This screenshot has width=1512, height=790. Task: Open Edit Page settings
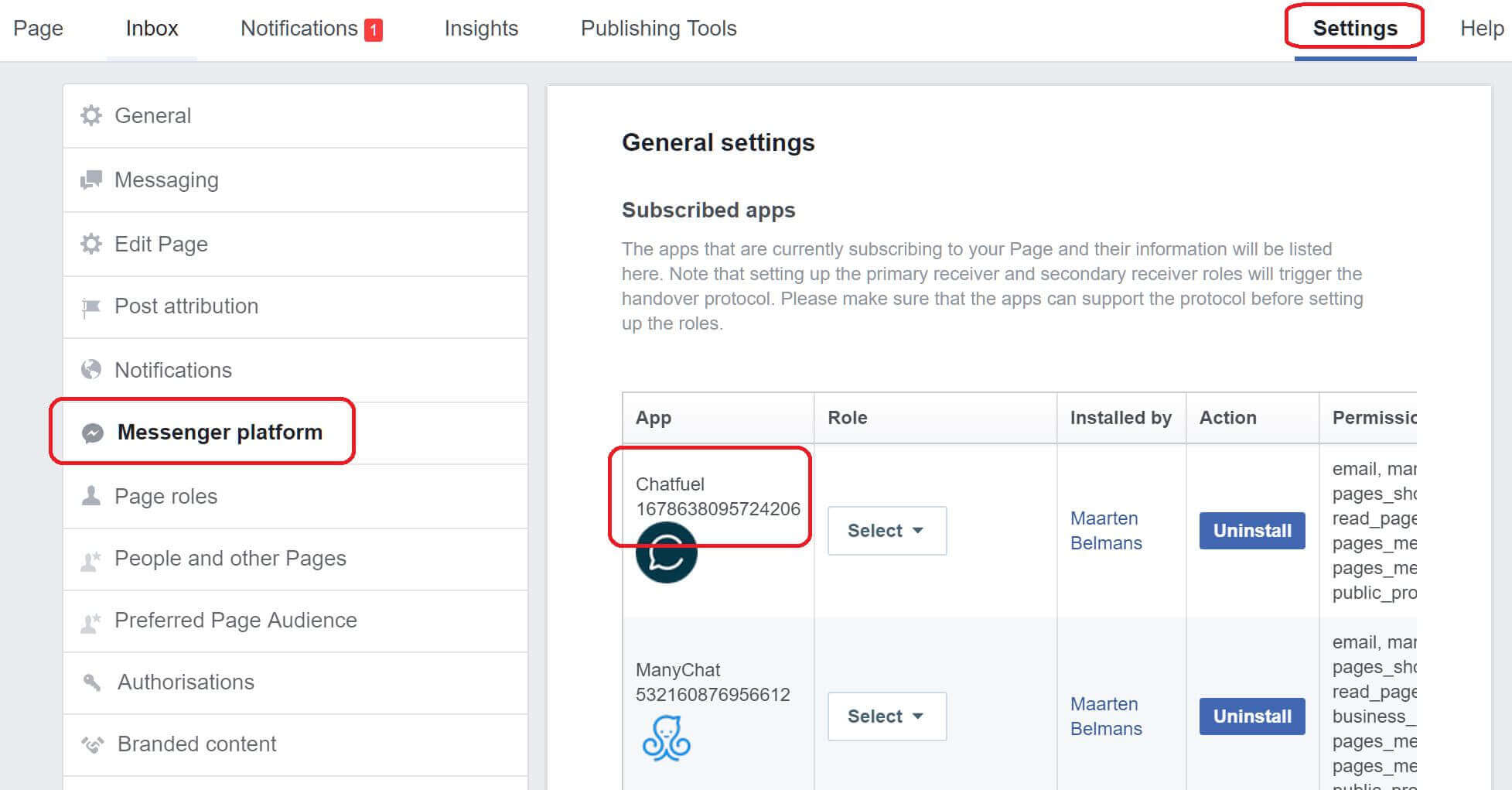(x=295, y=245)
